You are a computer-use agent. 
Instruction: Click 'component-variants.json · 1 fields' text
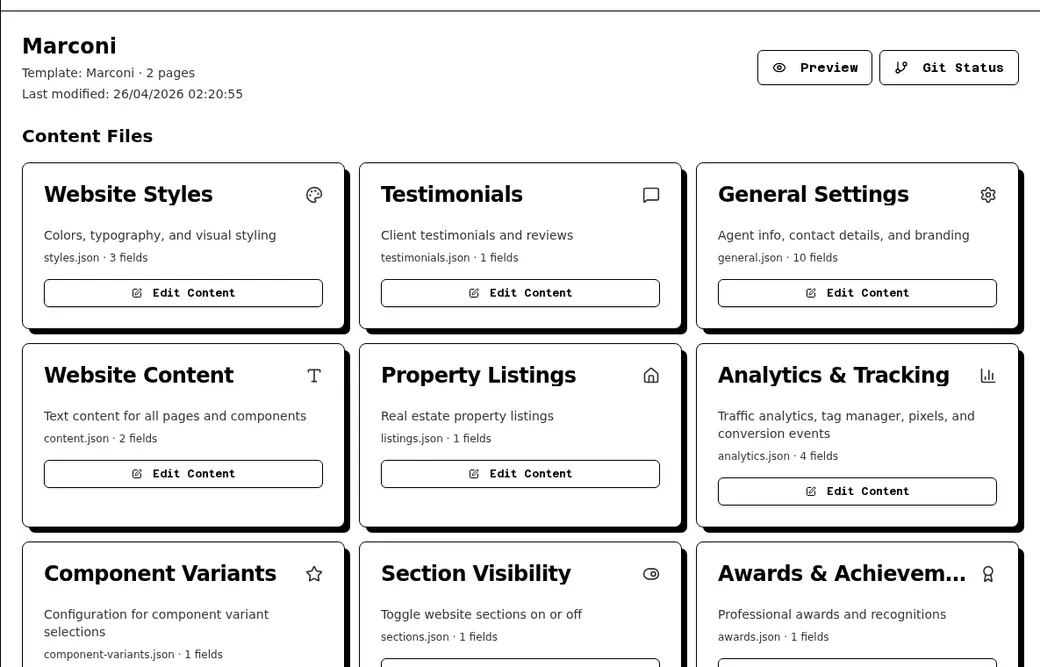pos(133,654)
